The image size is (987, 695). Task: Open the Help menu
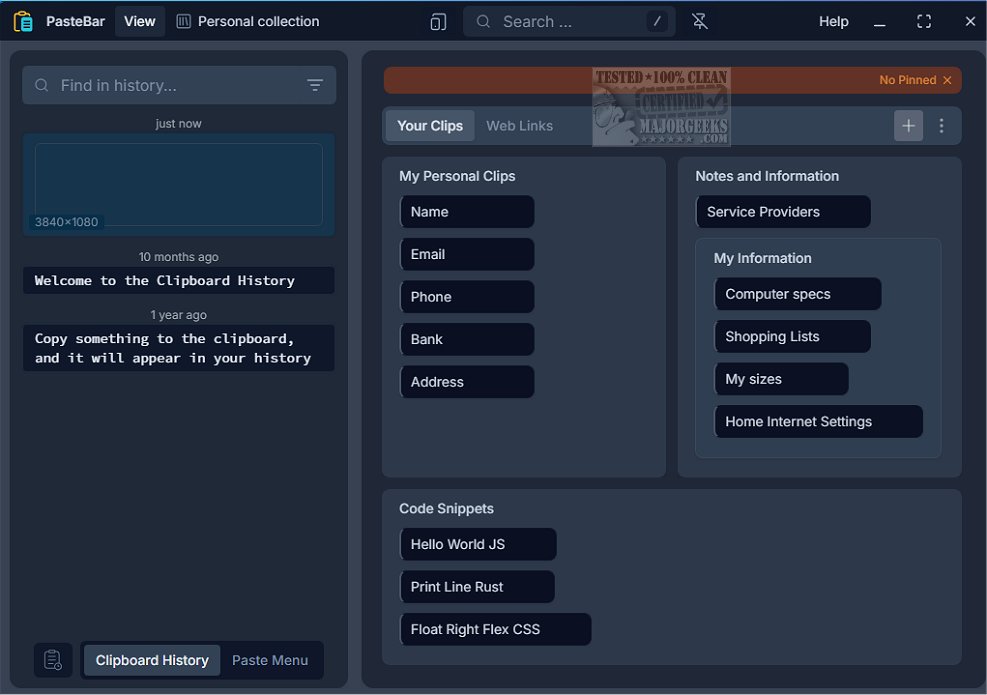point(833,21)
